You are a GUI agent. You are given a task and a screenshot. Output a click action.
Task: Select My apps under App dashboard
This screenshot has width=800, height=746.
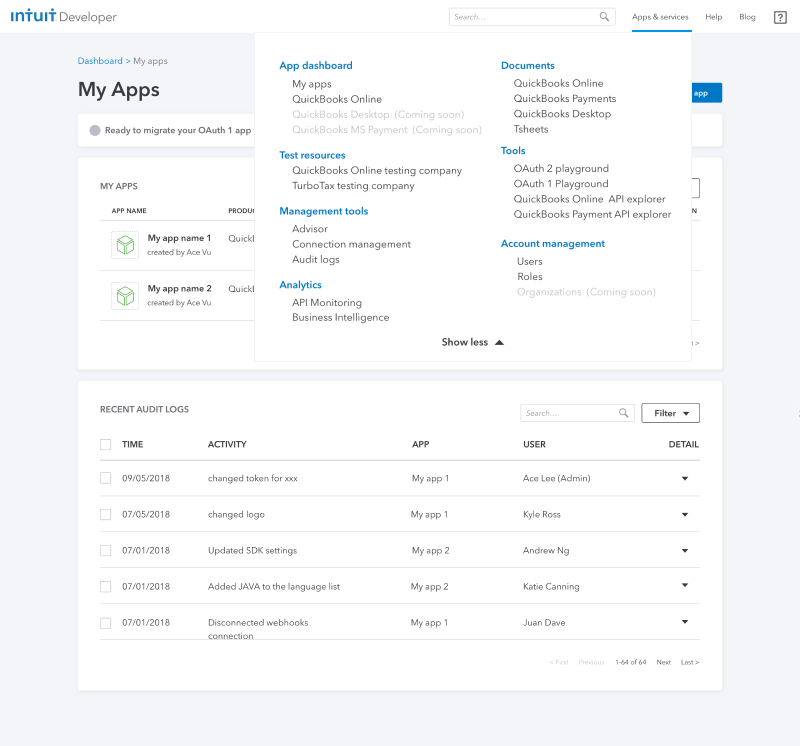pyautogui.click(x=312, y=84)
